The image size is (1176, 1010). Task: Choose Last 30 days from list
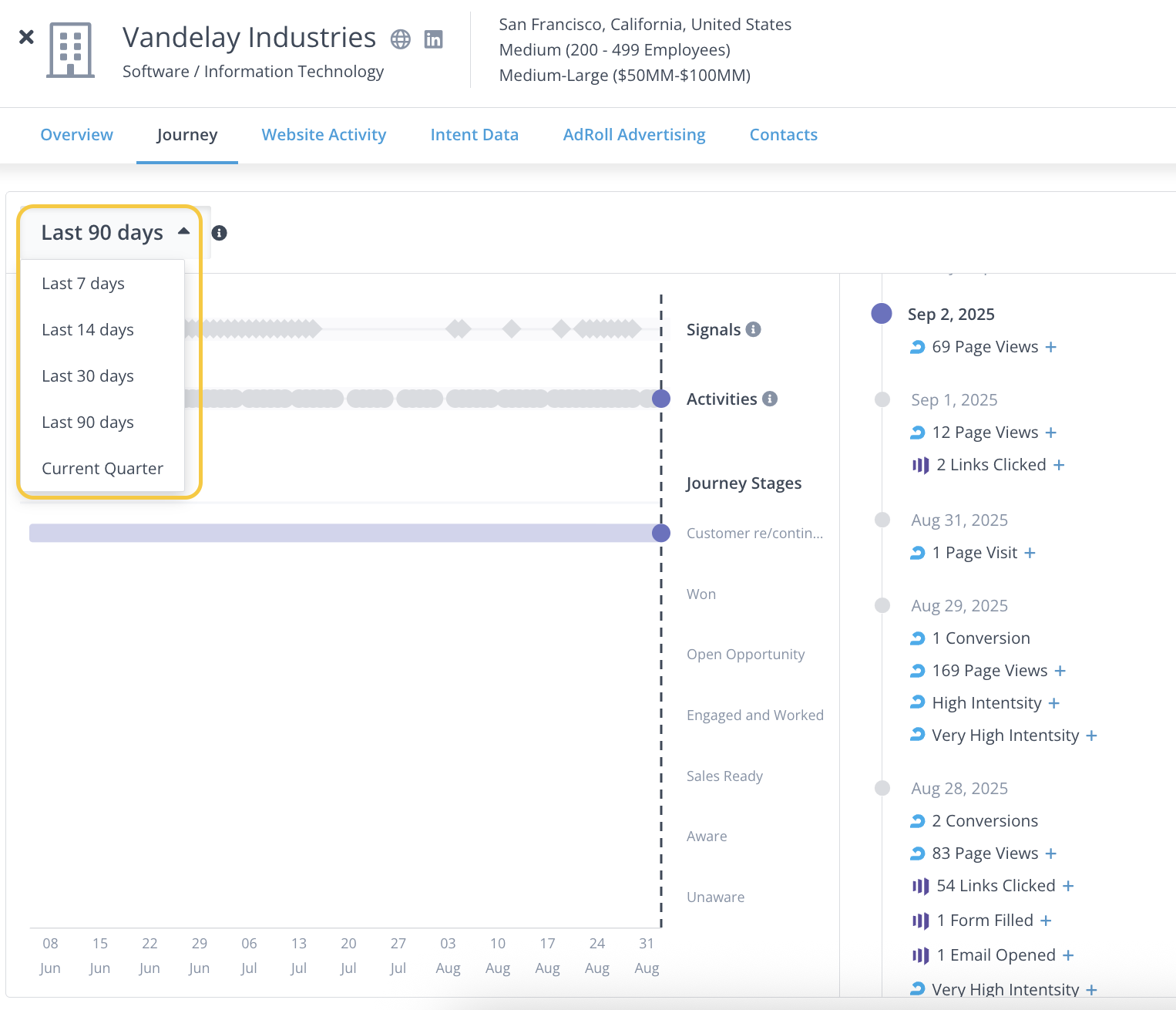coord(88,376)
